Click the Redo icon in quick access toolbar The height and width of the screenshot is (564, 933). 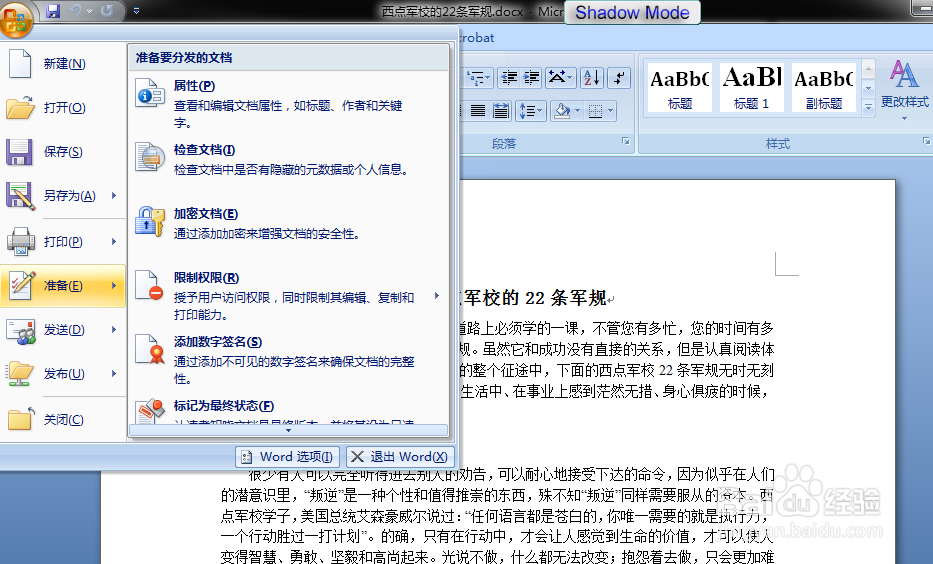[107, 11]
